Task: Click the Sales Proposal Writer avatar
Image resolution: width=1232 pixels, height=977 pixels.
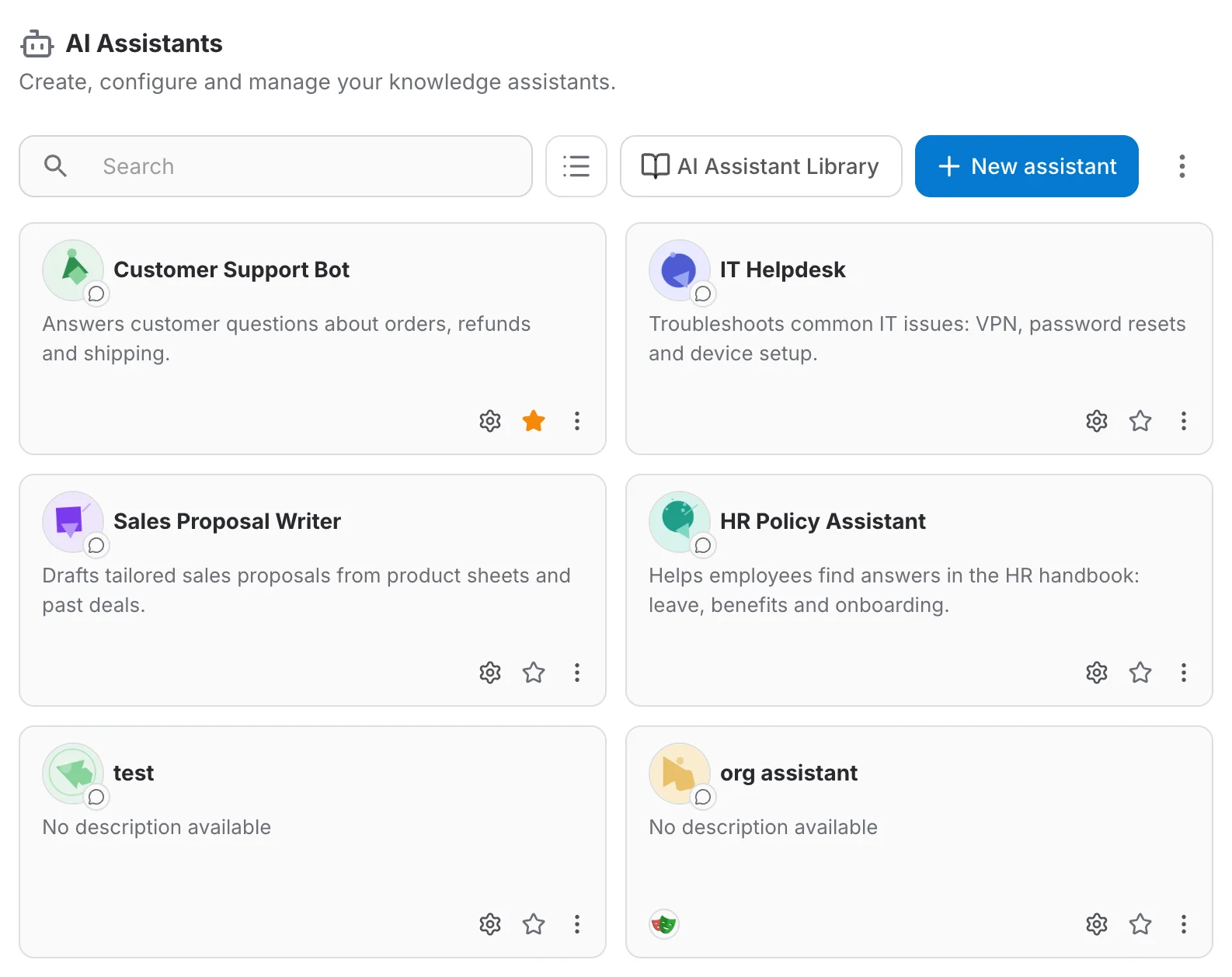Action: click(73, 522)
